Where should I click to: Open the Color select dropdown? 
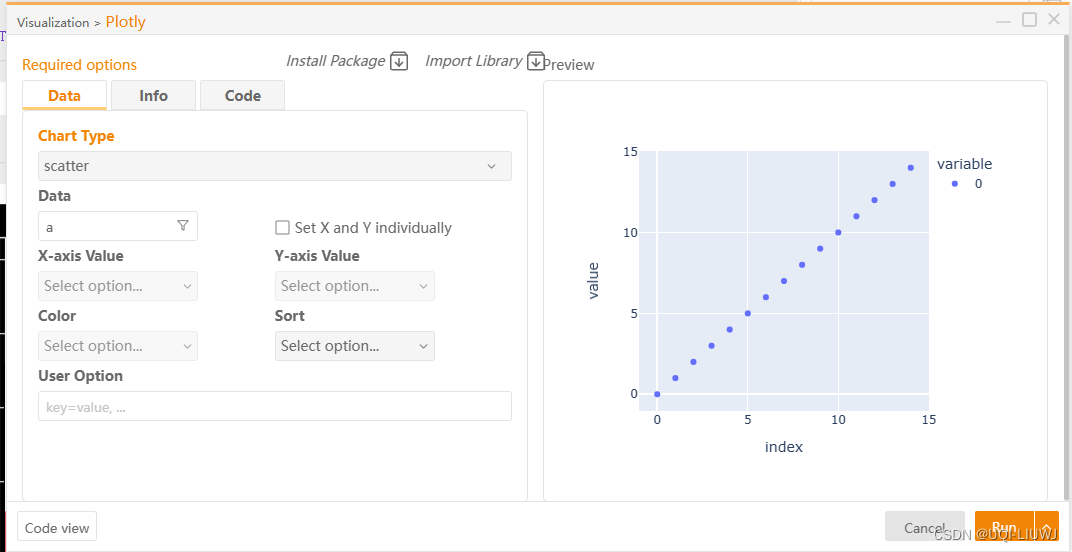(118, 346)
